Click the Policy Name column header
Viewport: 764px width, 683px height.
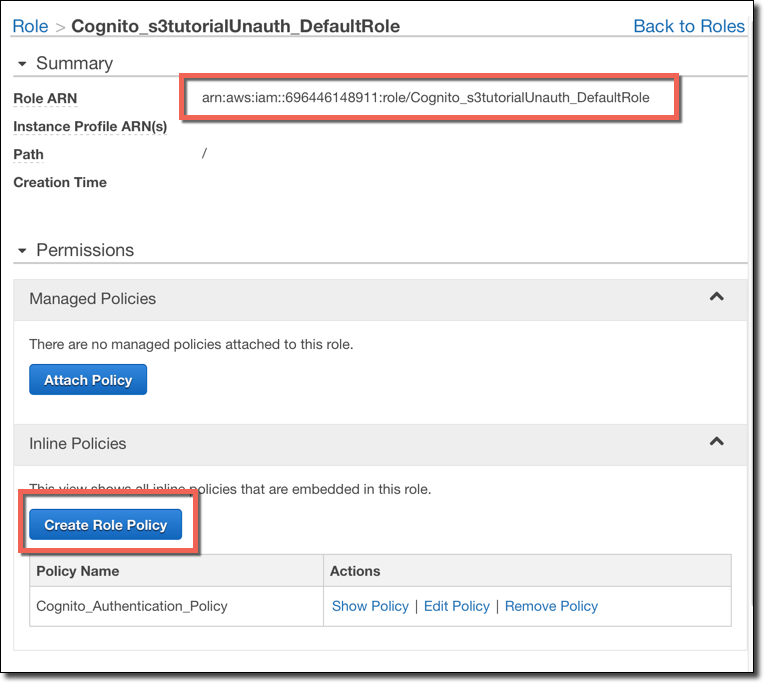176,570
